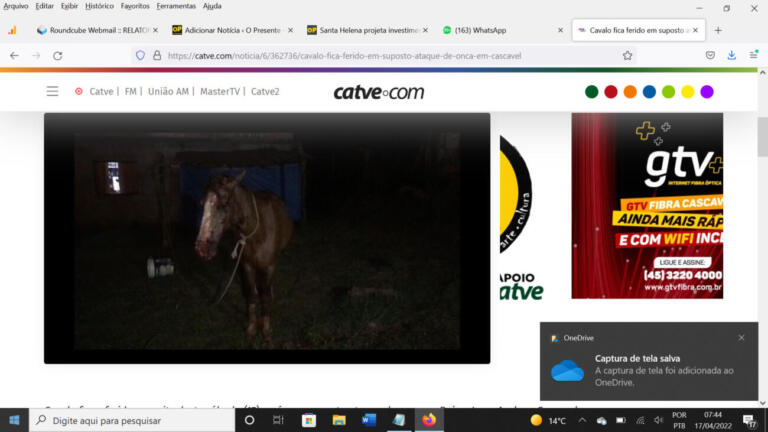Open the Firefox application menu
Viewport: 768px width, 432px height.
pyautogui.click(x=754, y=55)
